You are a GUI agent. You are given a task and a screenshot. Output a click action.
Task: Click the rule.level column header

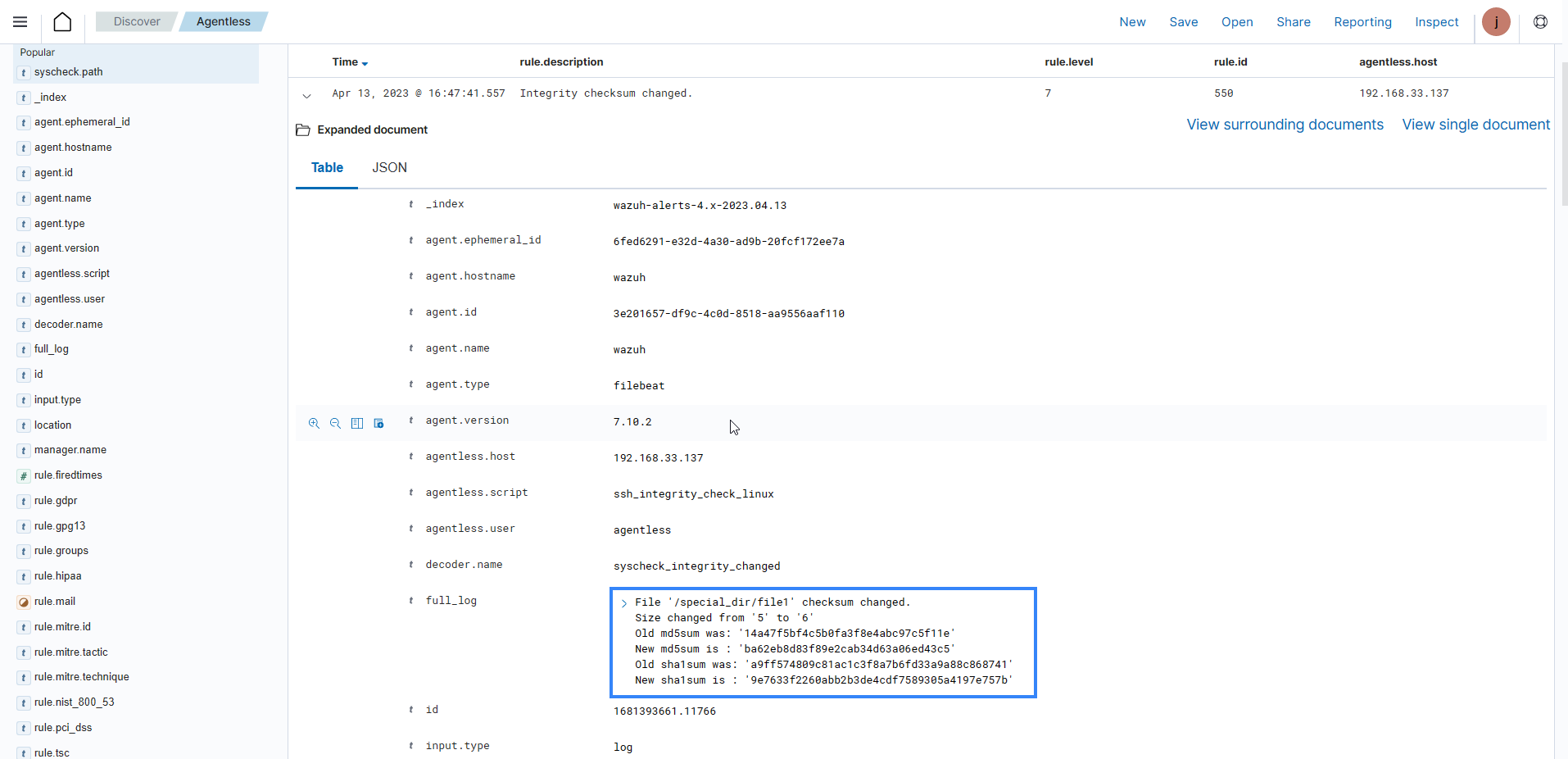[1069, 62]
